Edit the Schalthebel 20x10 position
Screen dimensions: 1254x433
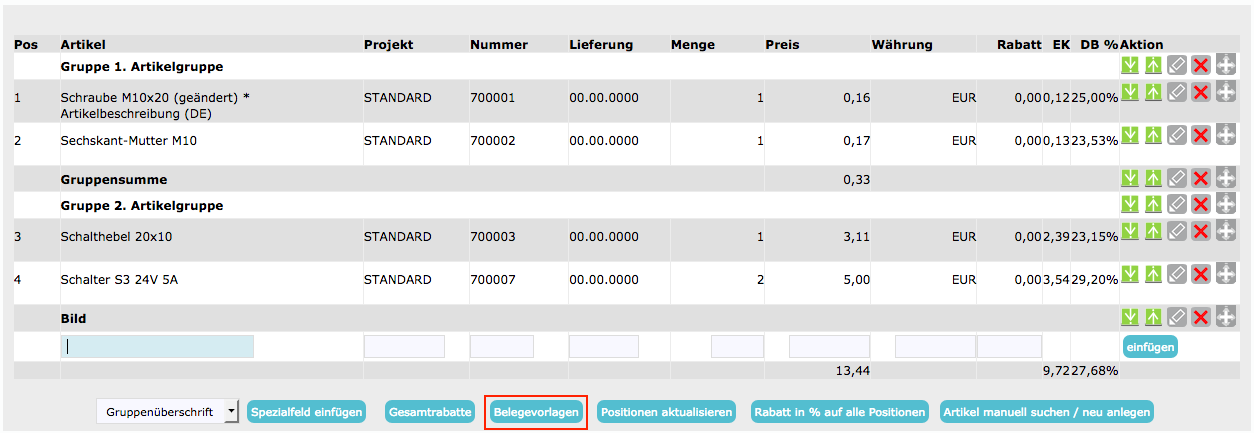[x=1177, y=231]
